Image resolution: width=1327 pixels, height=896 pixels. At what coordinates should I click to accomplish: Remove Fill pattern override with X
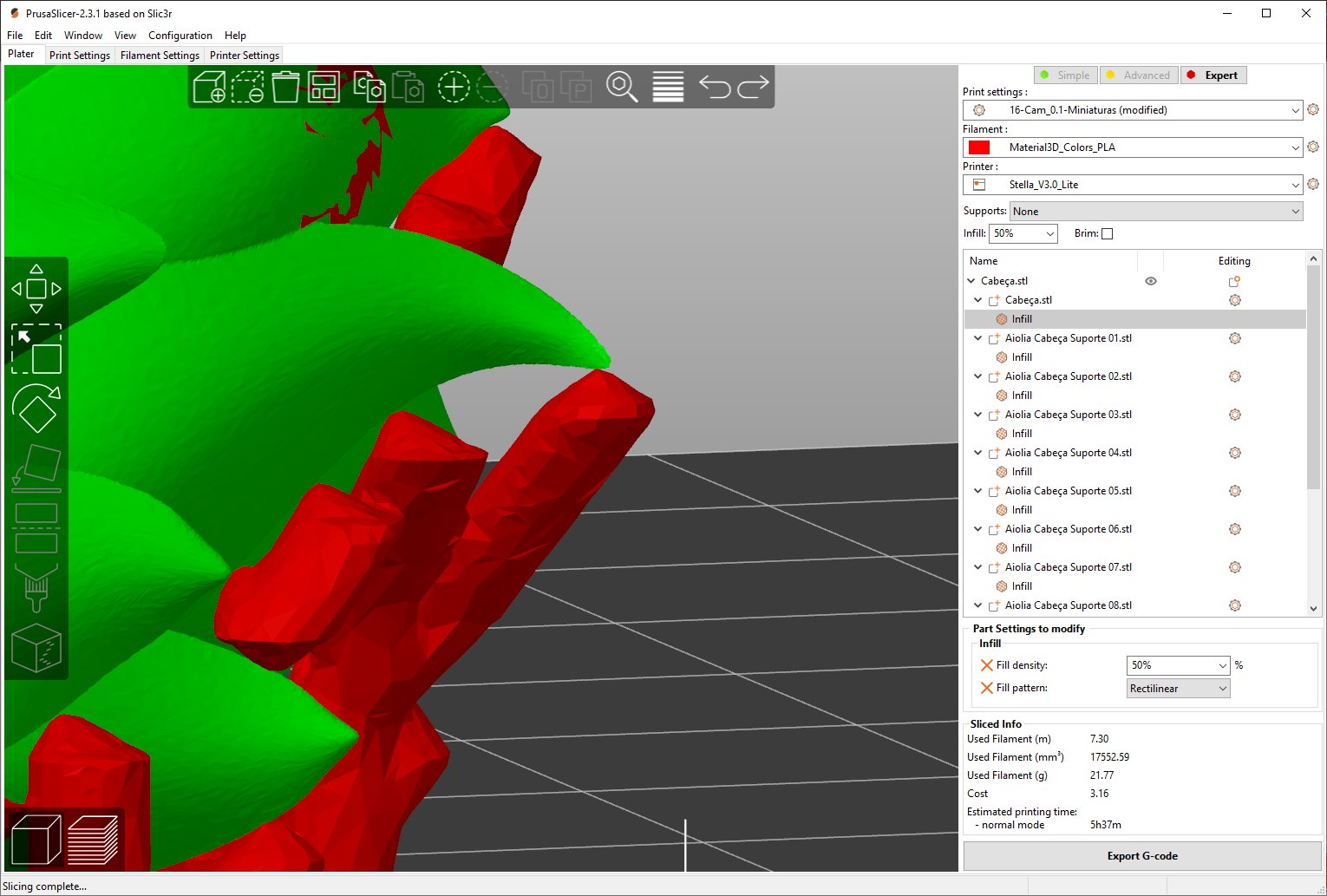pos(986,688)
